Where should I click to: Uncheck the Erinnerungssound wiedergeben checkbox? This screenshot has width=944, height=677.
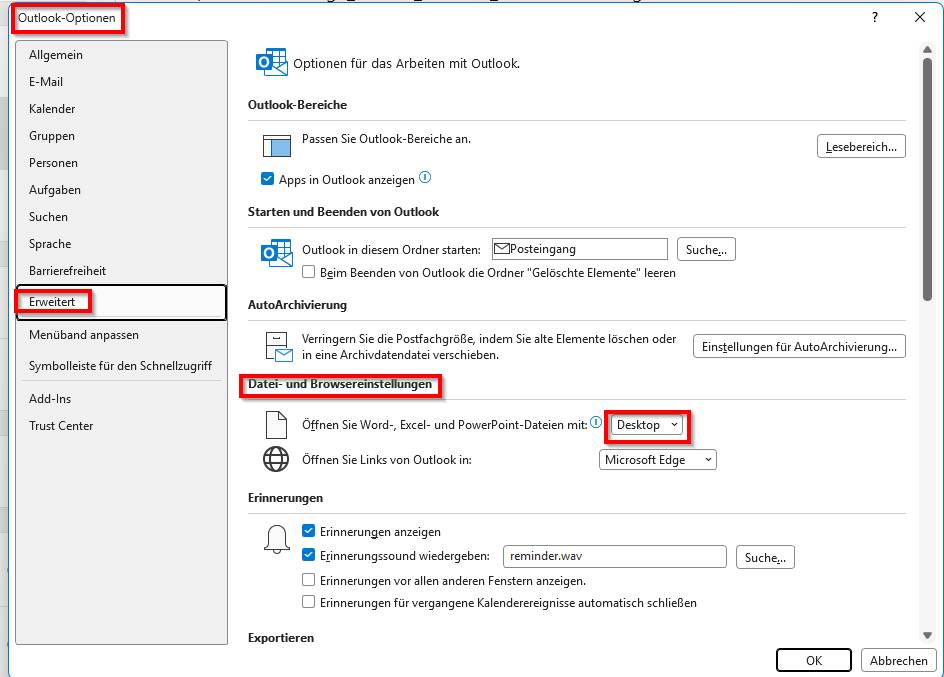pos(309,556)
